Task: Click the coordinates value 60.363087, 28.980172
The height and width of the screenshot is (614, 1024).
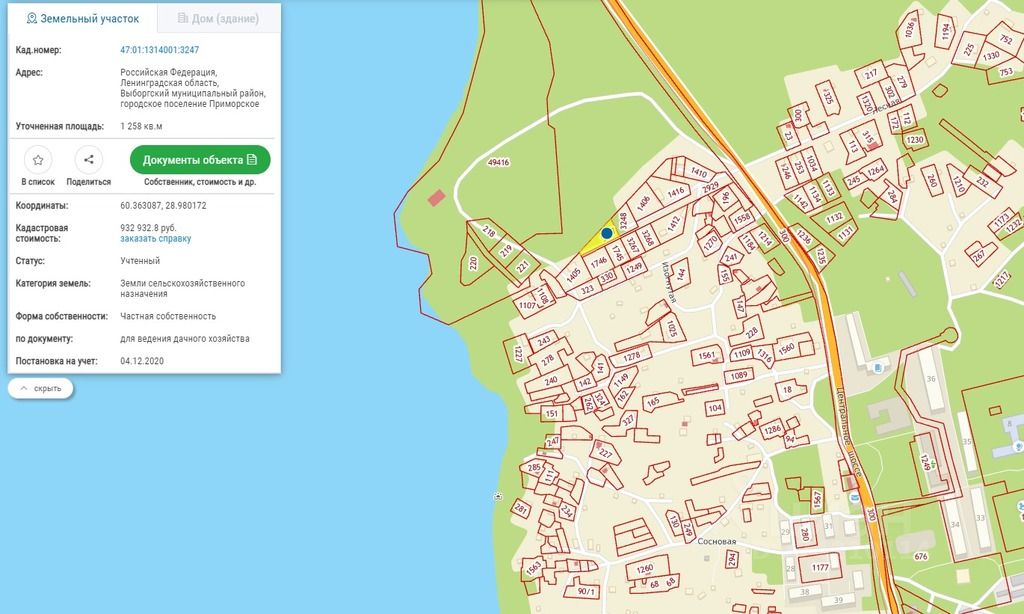Action: coord(163,206)
